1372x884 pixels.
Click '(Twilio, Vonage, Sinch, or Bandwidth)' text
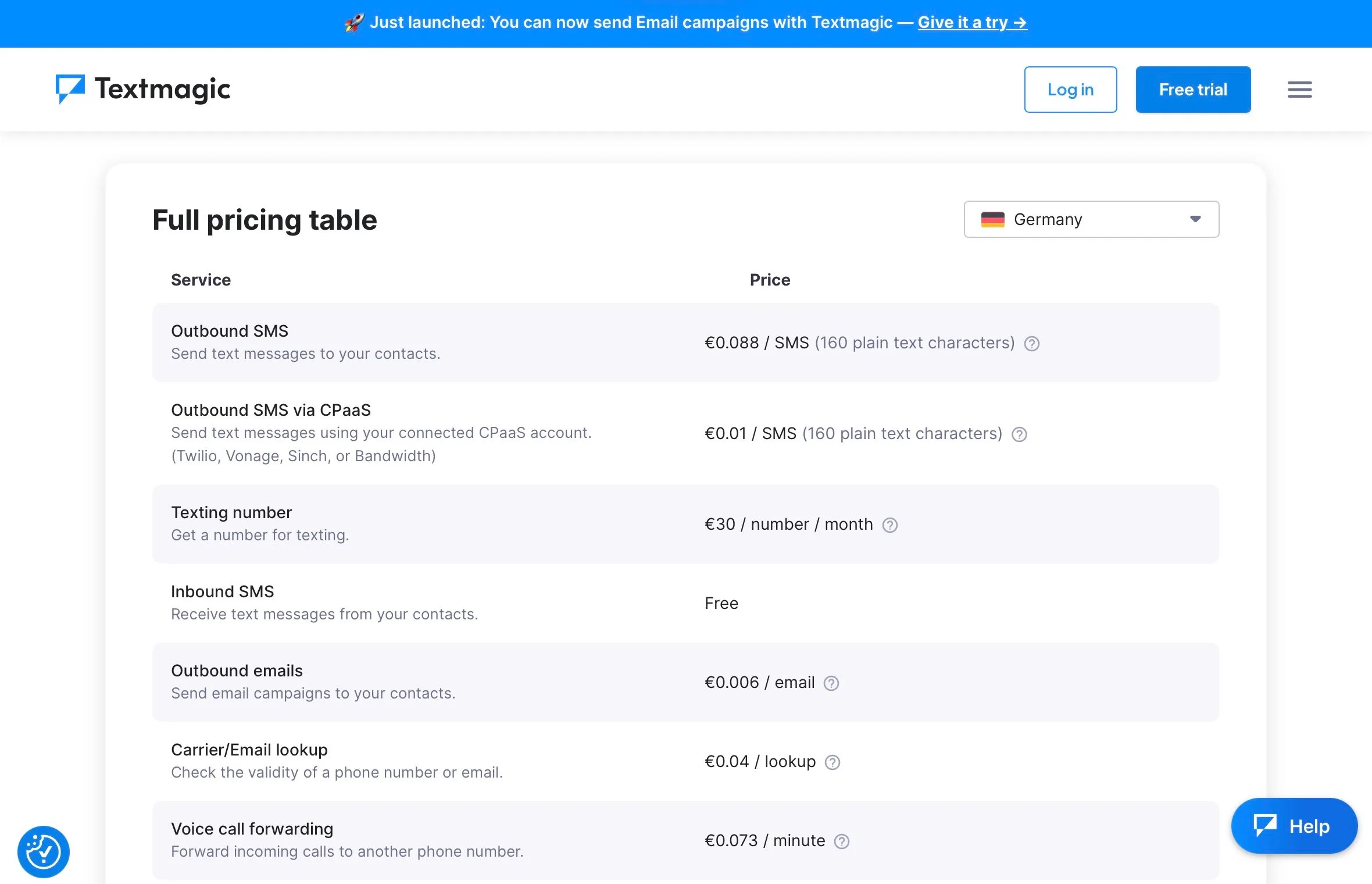coord(303,456)
